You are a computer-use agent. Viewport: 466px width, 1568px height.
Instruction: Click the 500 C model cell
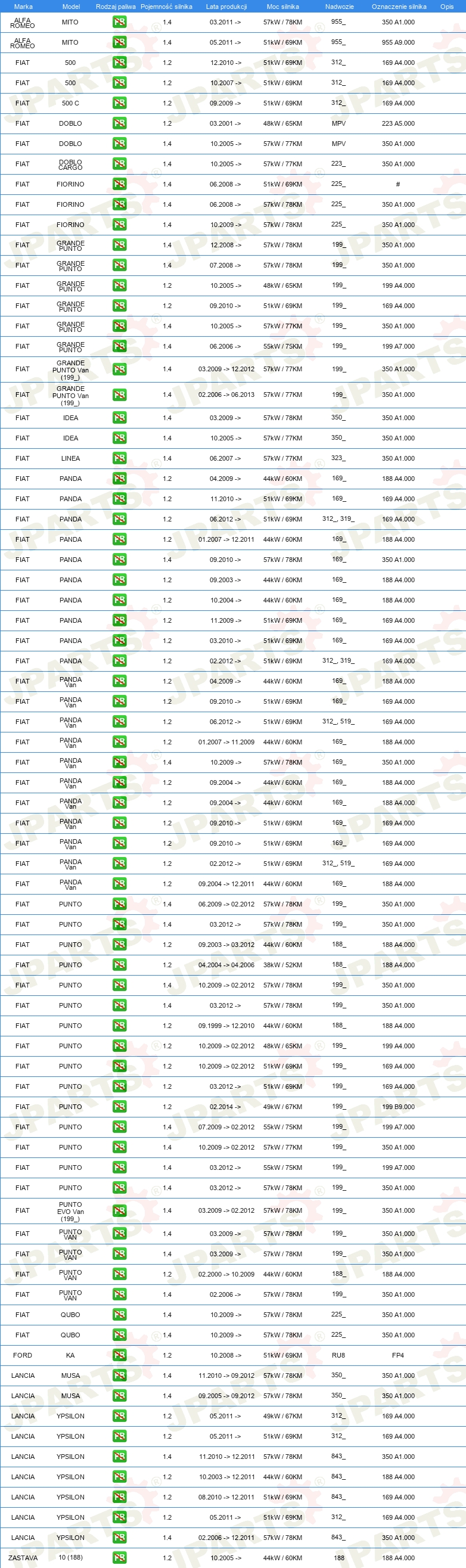(70, 104)
